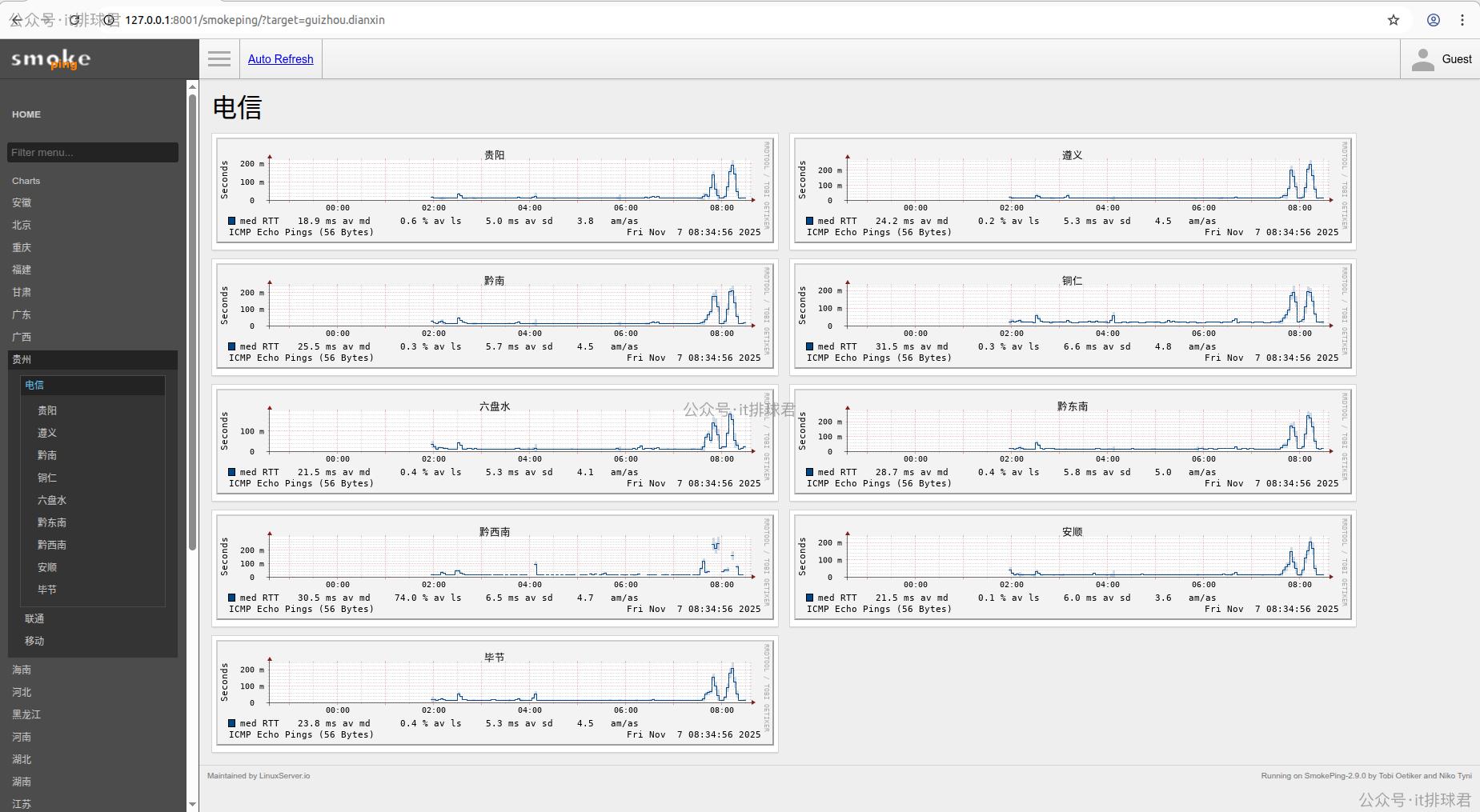Open the sidebar hamburger menu
The width and height of the screenshot is (1480, 812).
219,58
